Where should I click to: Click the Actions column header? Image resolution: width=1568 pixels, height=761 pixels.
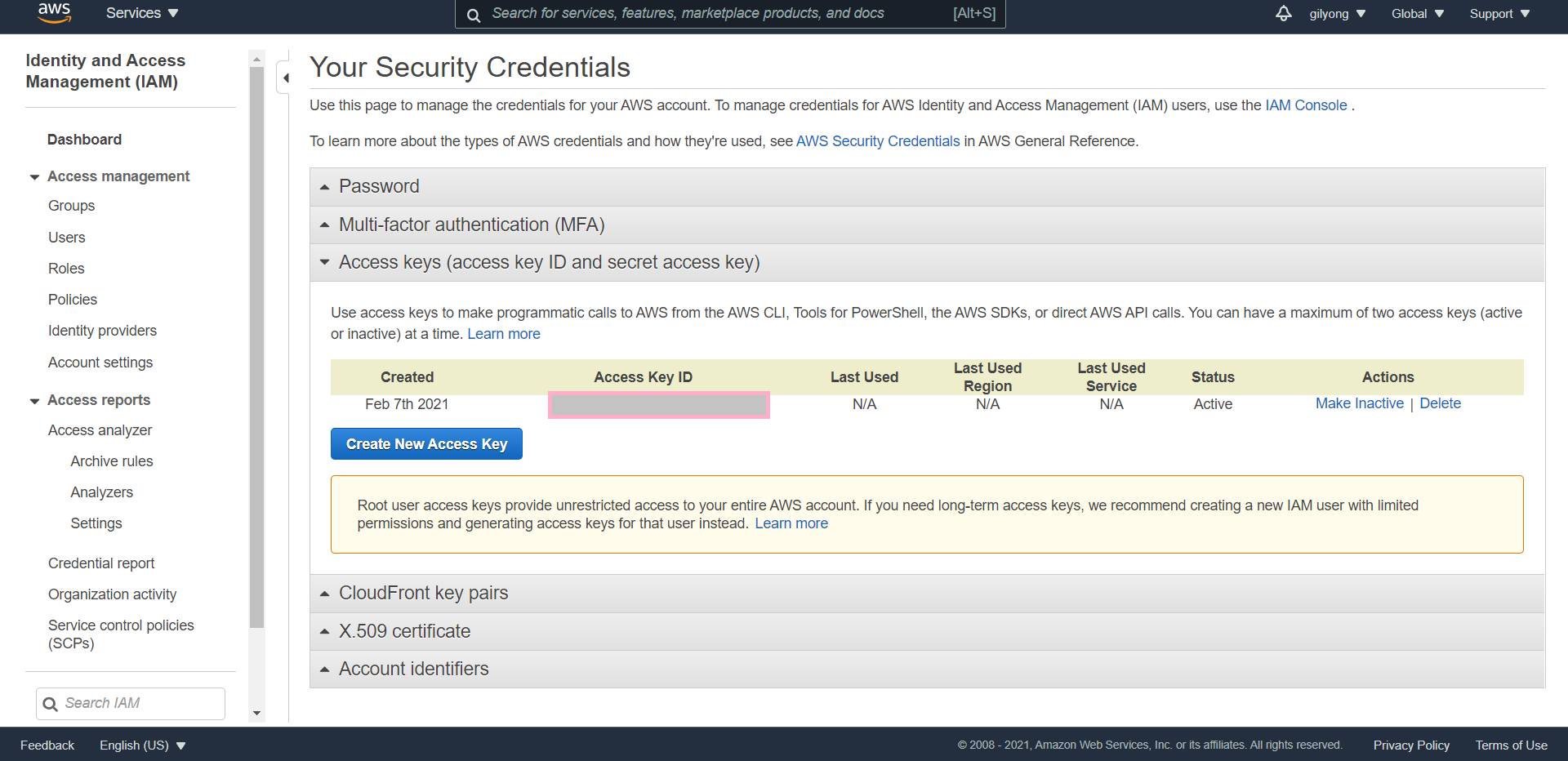tap(1388, 377)
